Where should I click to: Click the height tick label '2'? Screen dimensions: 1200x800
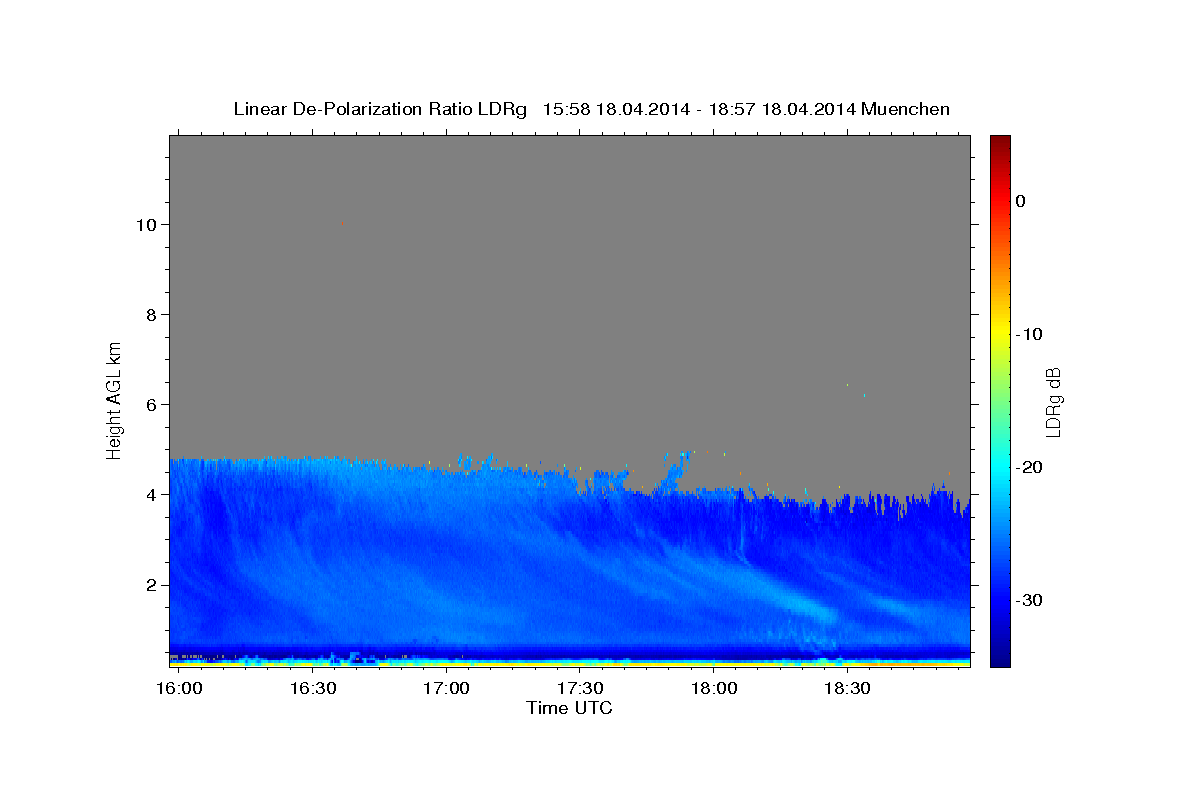coord(151,585)
